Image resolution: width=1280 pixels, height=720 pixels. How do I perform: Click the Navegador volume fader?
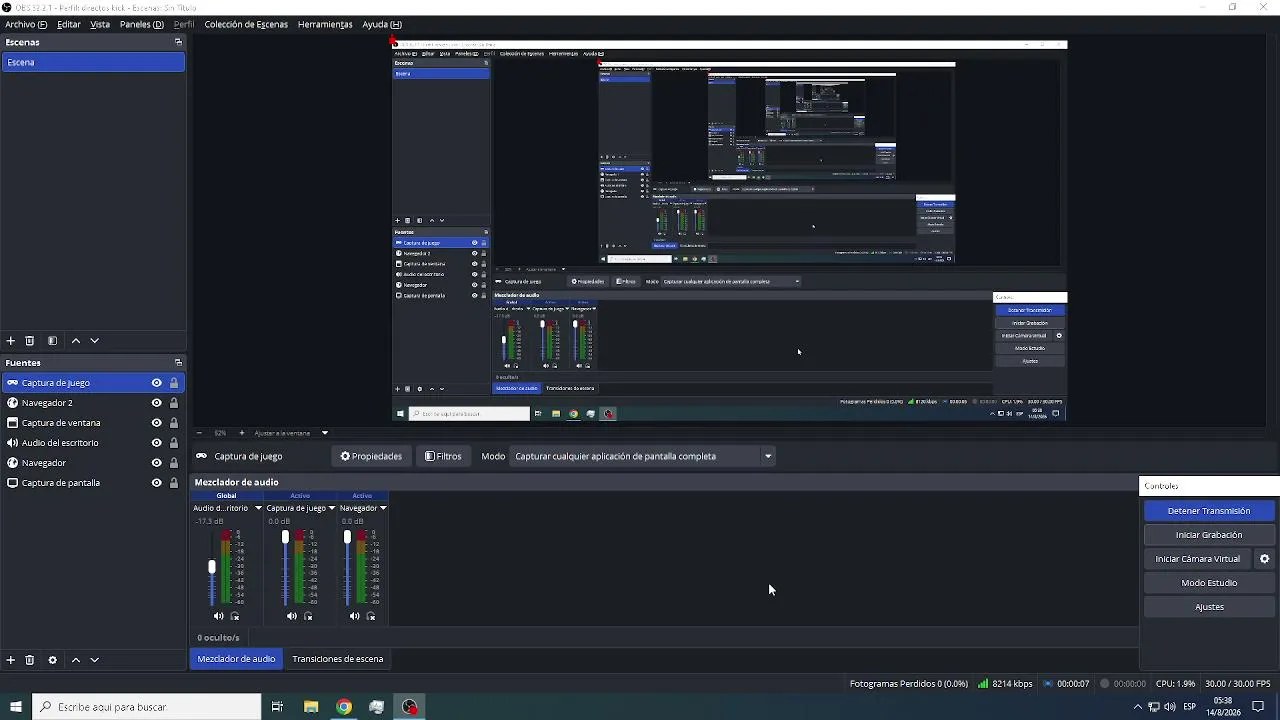point(347,538)
